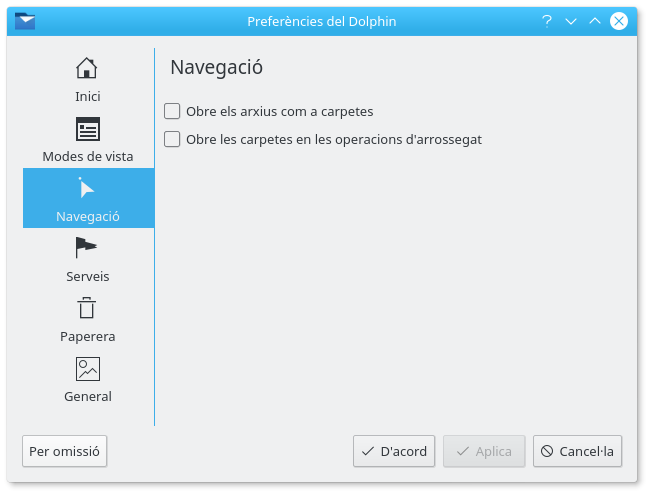This screenshot has height=495, width=650.
Task: Maximize the window using up chevron
Action: point(595,20)
